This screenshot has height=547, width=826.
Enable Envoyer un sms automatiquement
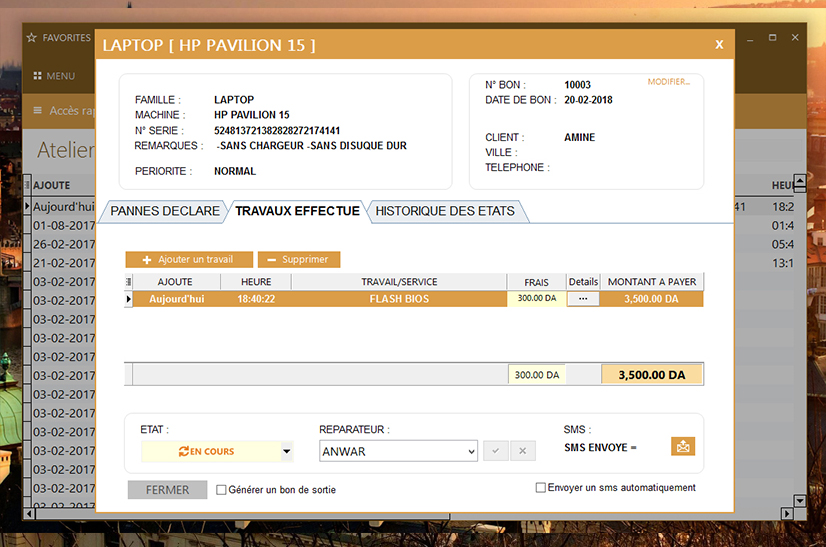pyautogui.click(x=540, y=487)
